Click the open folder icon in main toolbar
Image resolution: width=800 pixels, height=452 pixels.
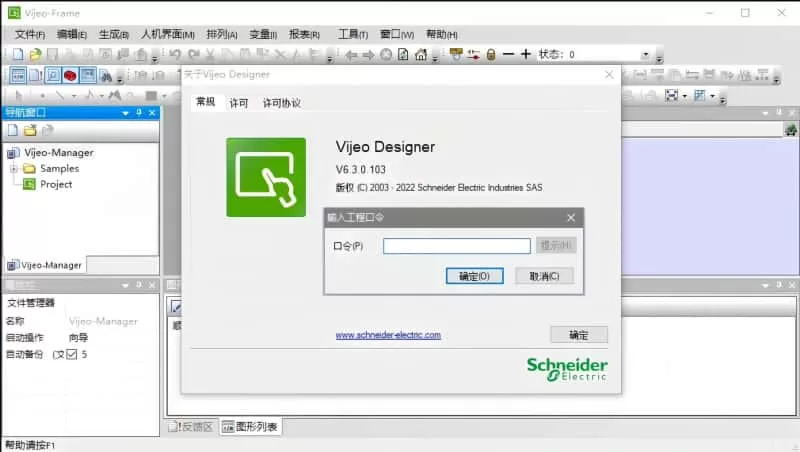point(35,54)
